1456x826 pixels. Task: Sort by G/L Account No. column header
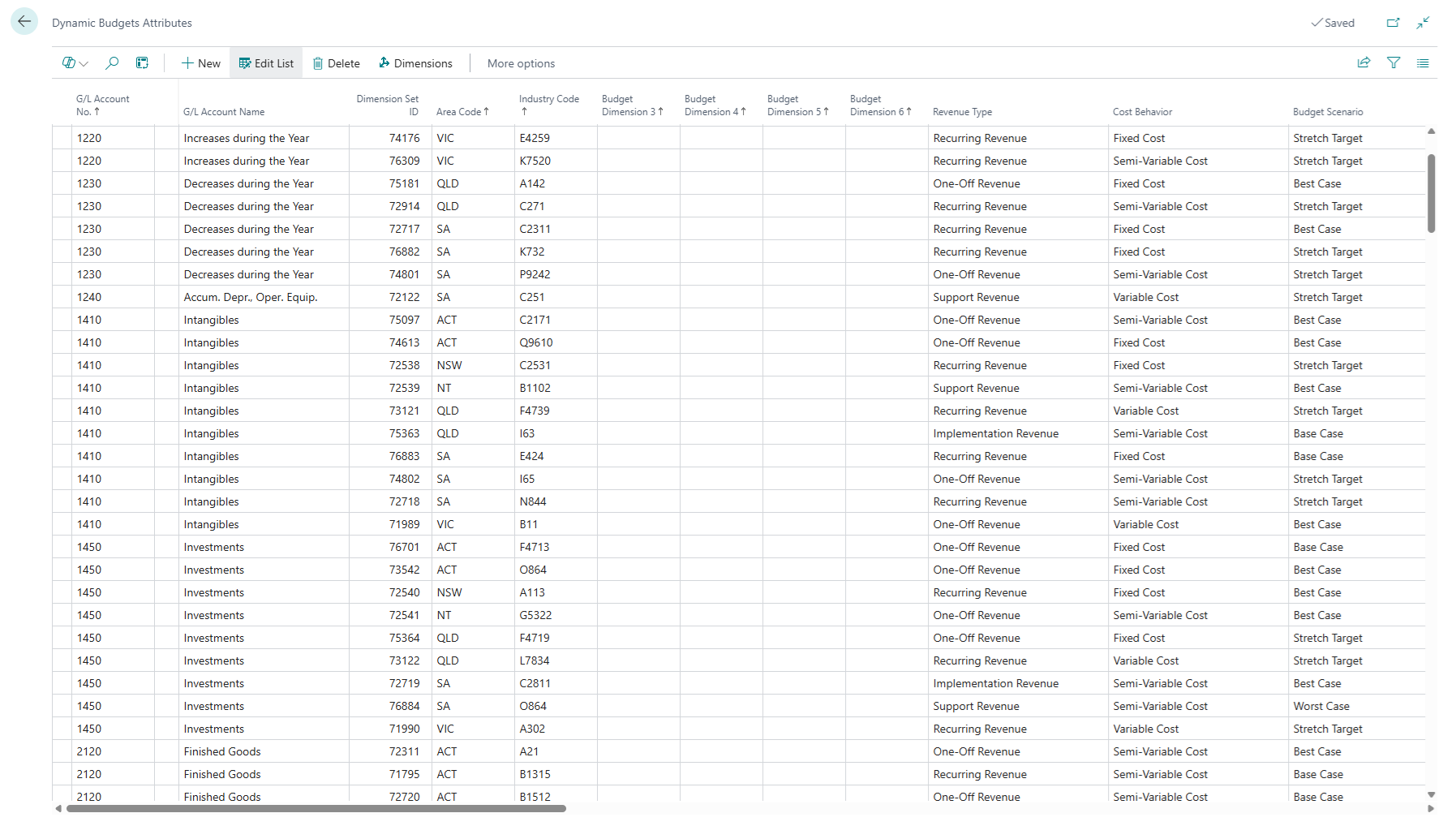102,105
